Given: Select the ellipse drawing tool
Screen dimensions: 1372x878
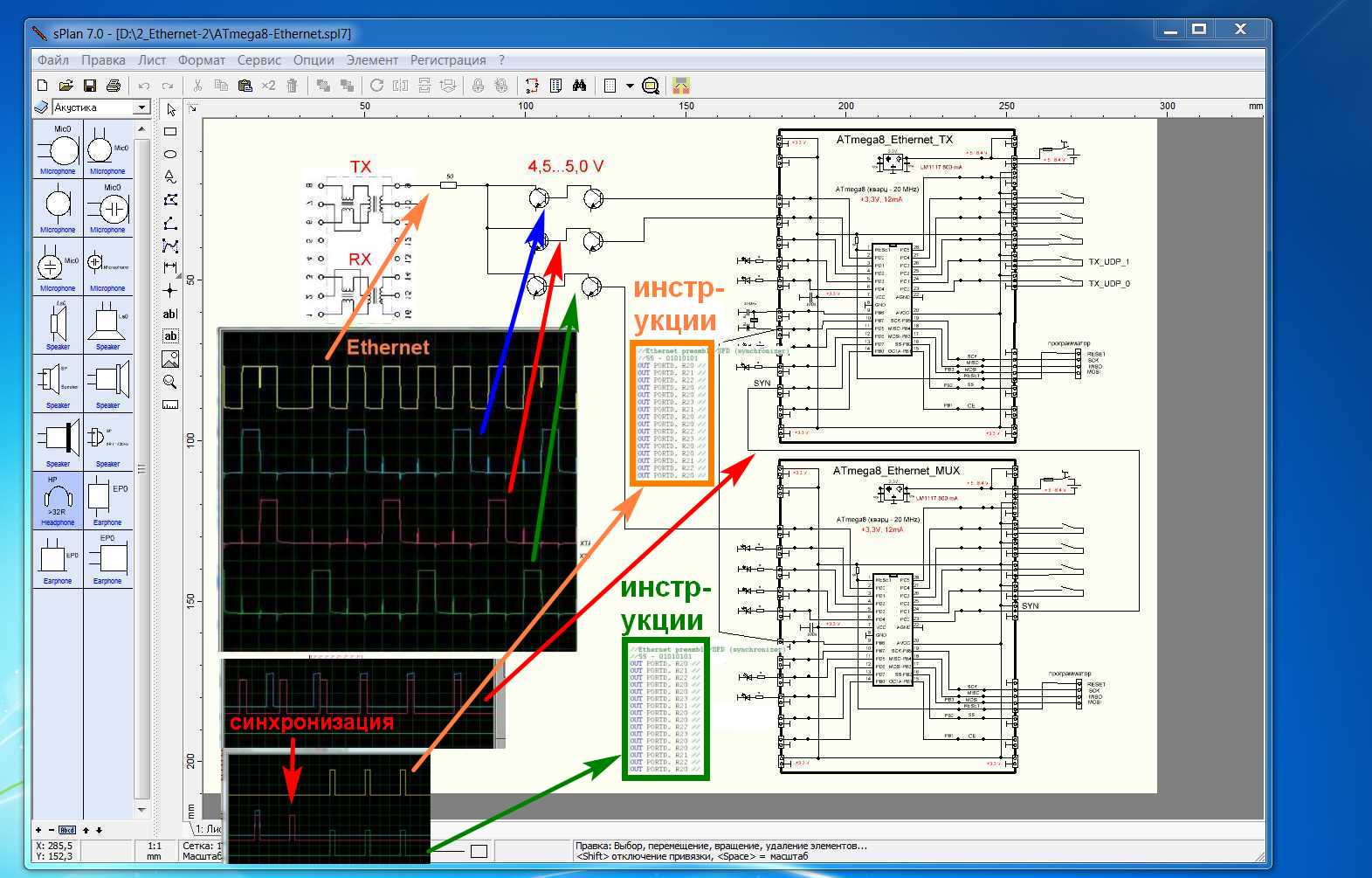Looking at the screenshot, I should click(170, 154).
